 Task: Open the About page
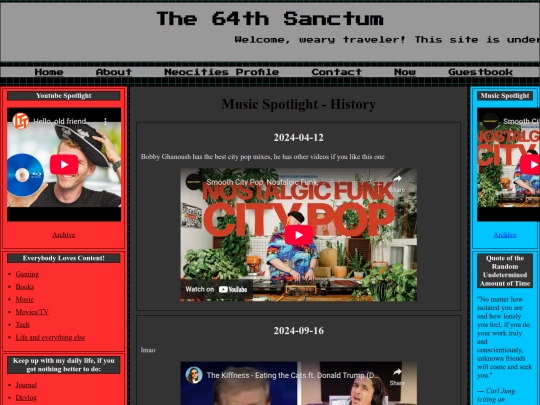click(x=114, y=72)
